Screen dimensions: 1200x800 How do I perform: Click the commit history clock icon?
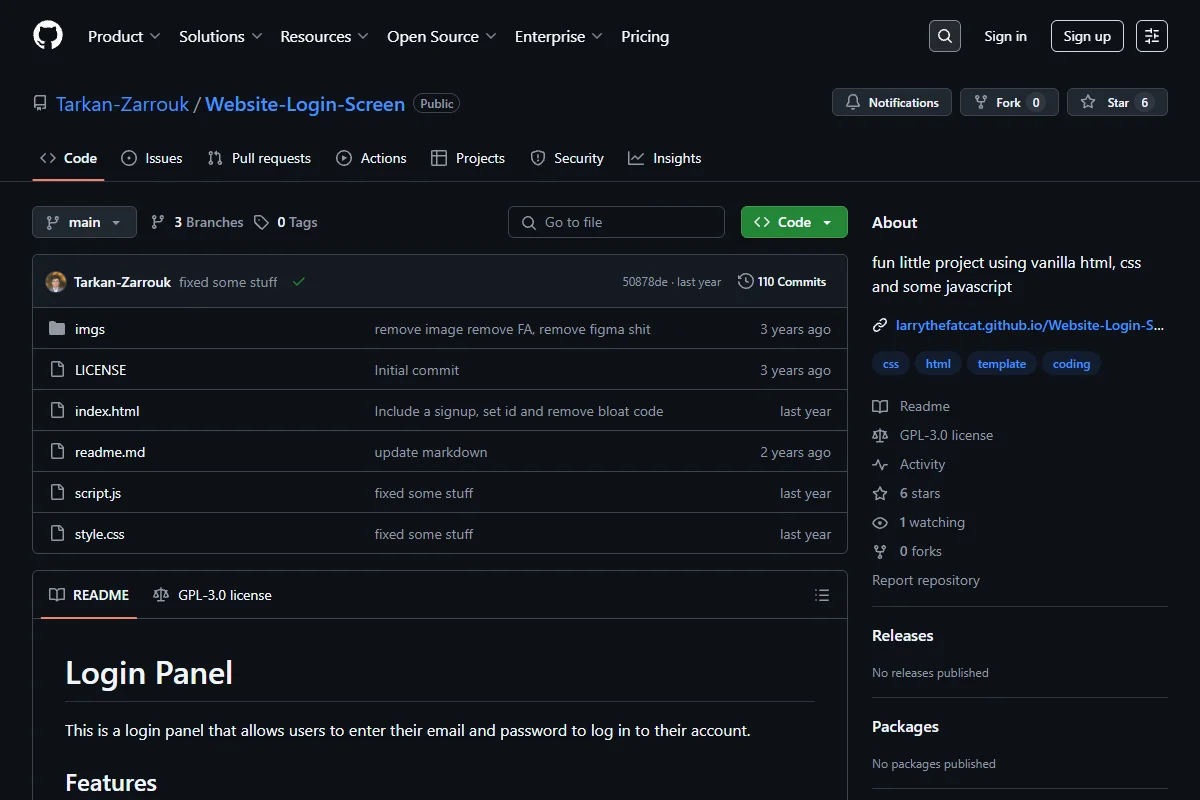point(745,282)
